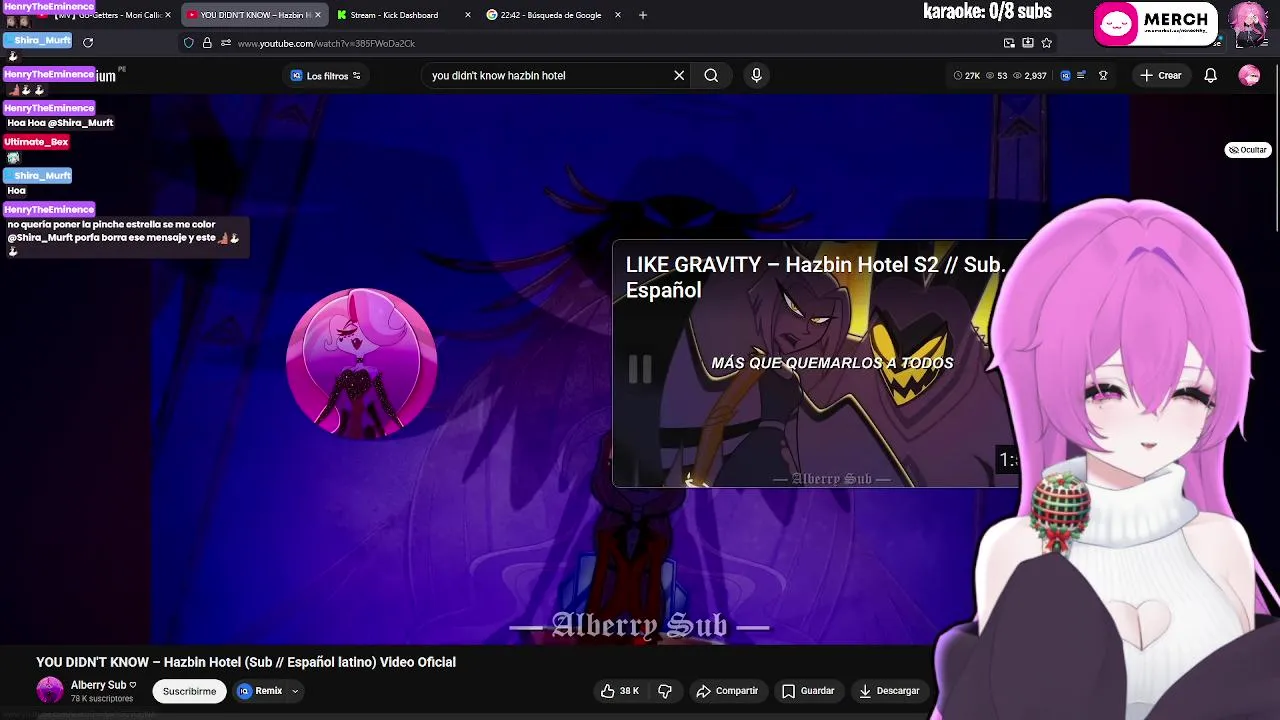This screenshot has width=1280, height=720.
Task: Download video with Descargar button
Action: click(889, 691)
